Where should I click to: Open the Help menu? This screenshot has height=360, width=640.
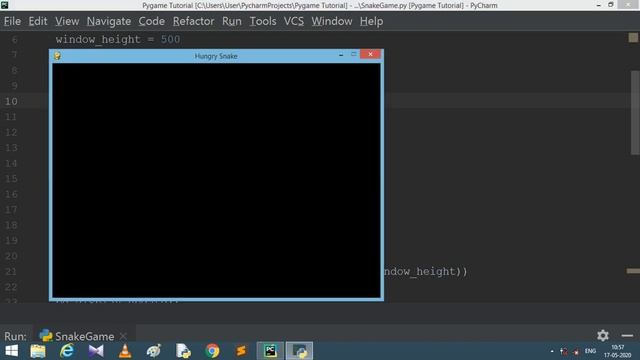[371, 21]
